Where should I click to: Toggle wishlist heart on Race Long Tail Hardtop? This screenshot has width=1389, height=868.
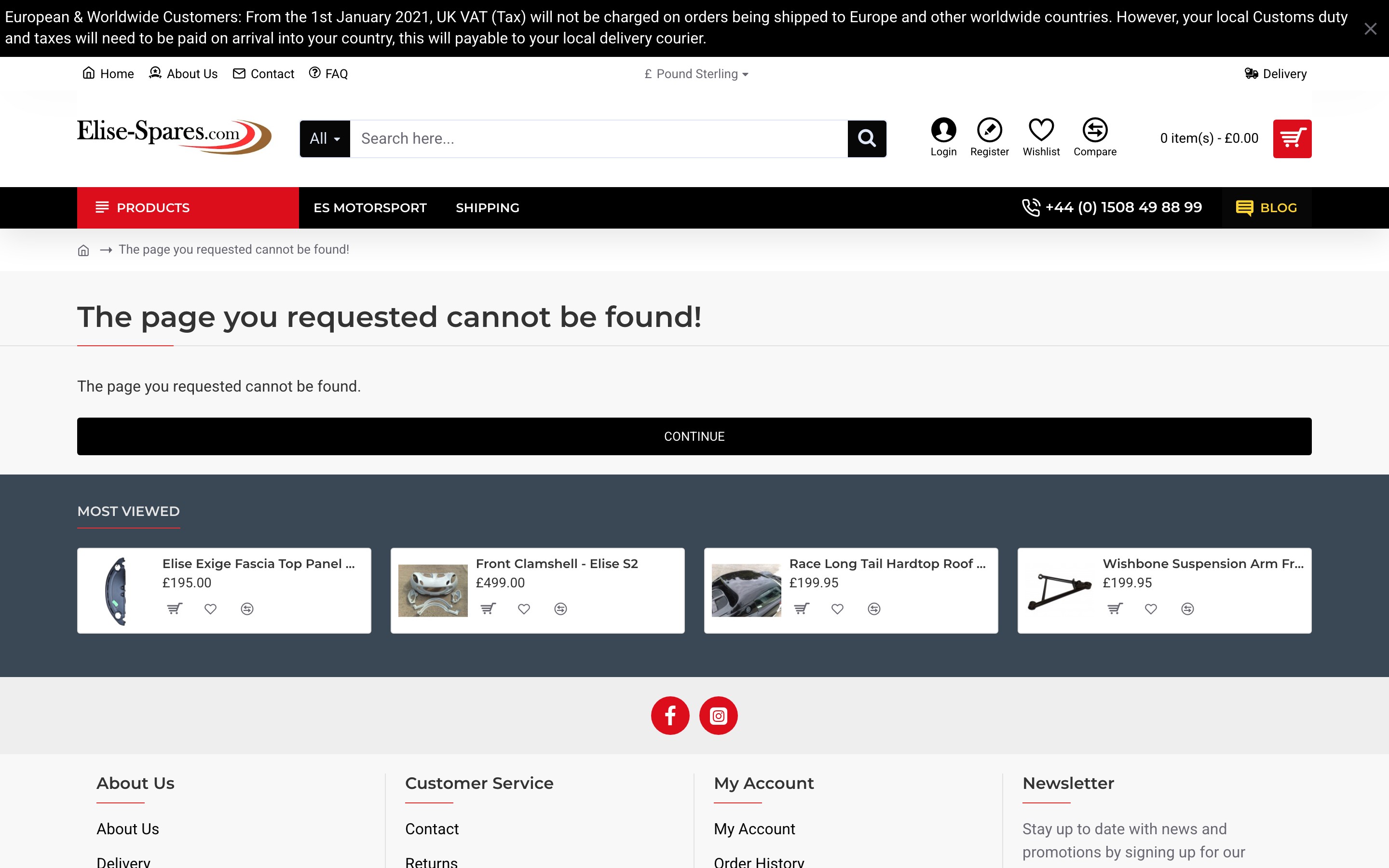pyautogui.click(x=837, y=609)
